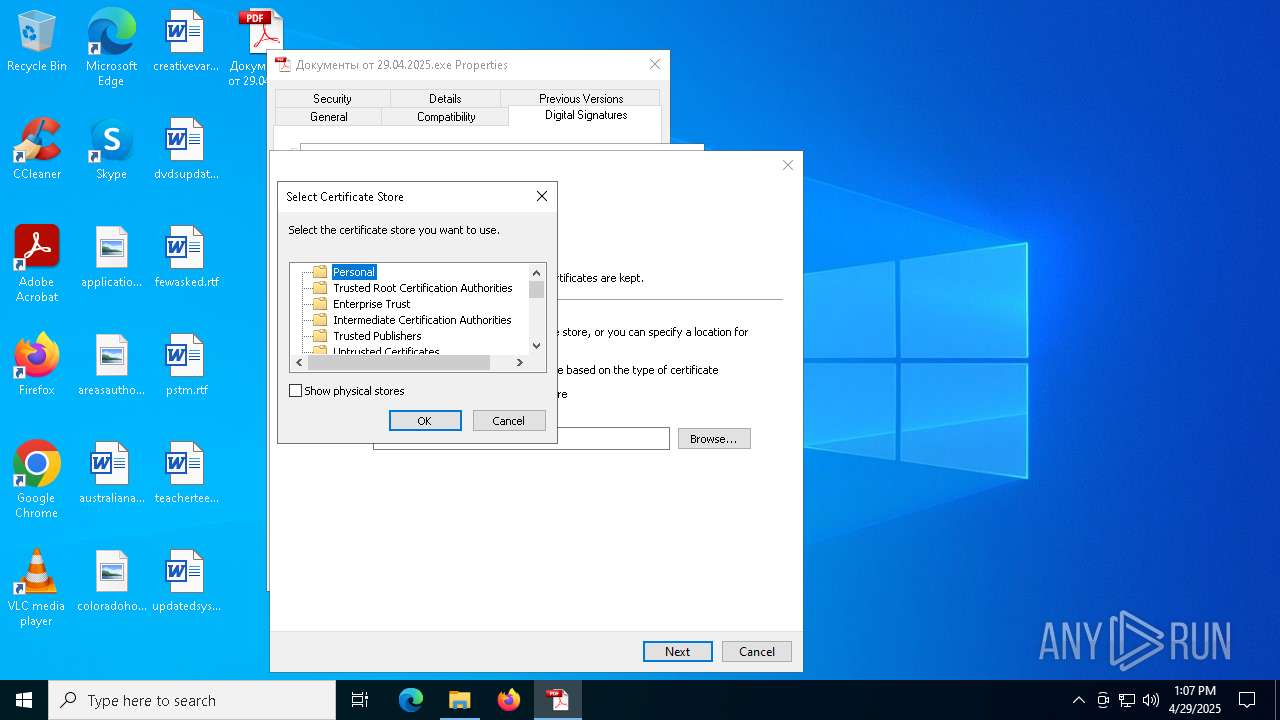
Task: Close the Select Certificate Store dialog
Action: point(542,196)
